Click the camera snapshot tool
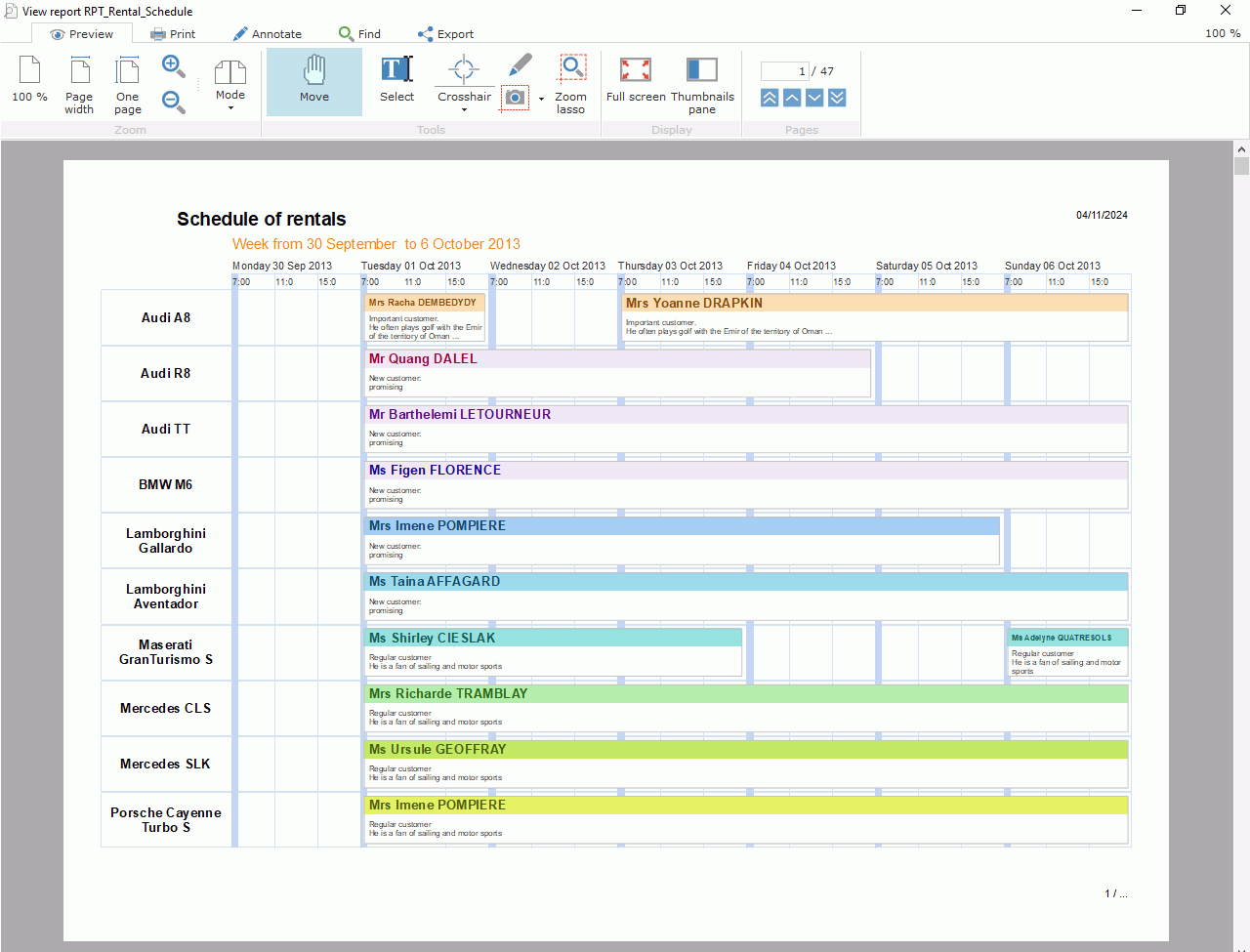Viewport: 1250px width, 952px height. (x=515, y=98)
